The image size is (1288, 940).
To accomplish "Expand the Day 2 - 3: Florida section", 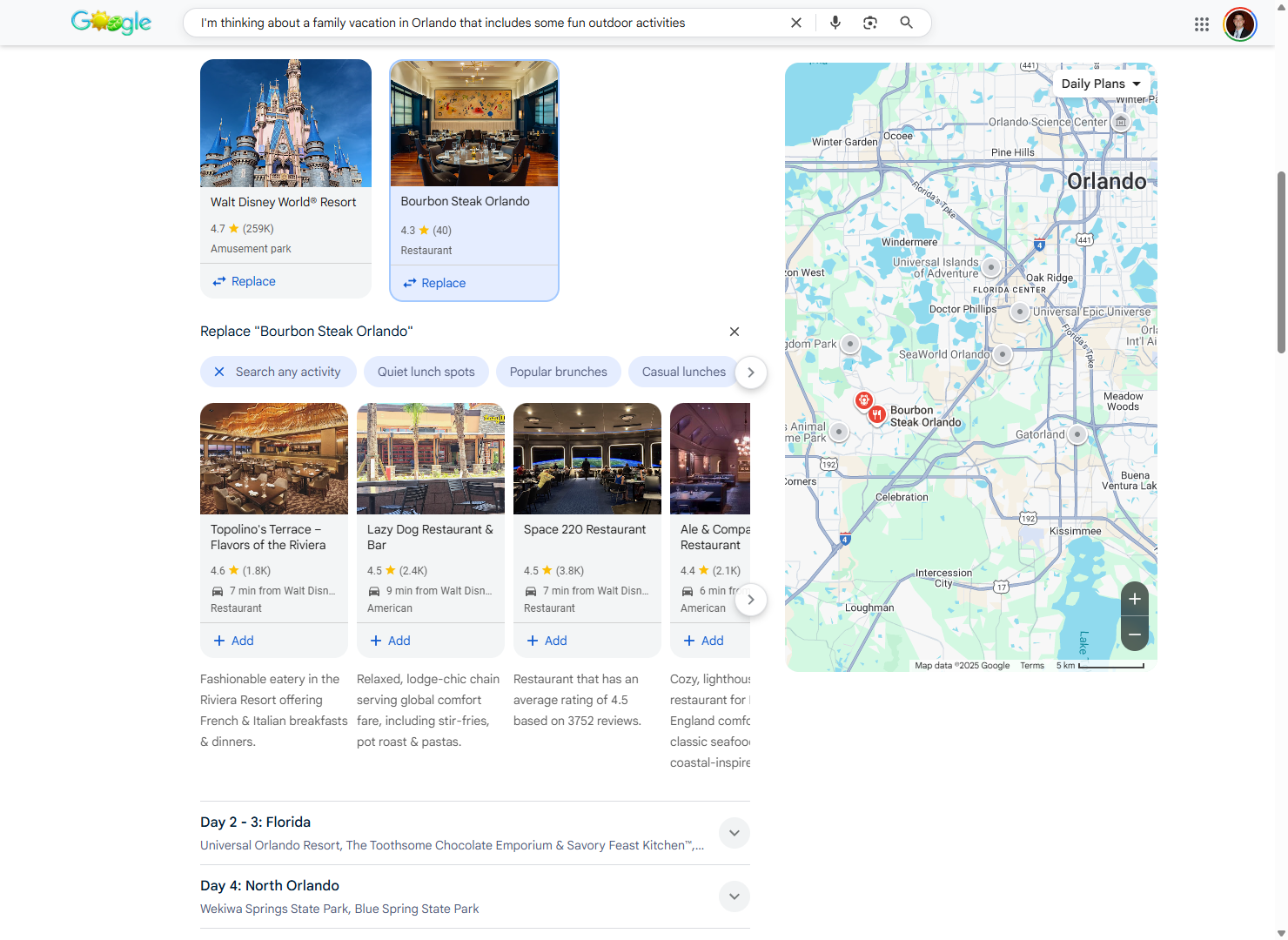I will point(734,833).
